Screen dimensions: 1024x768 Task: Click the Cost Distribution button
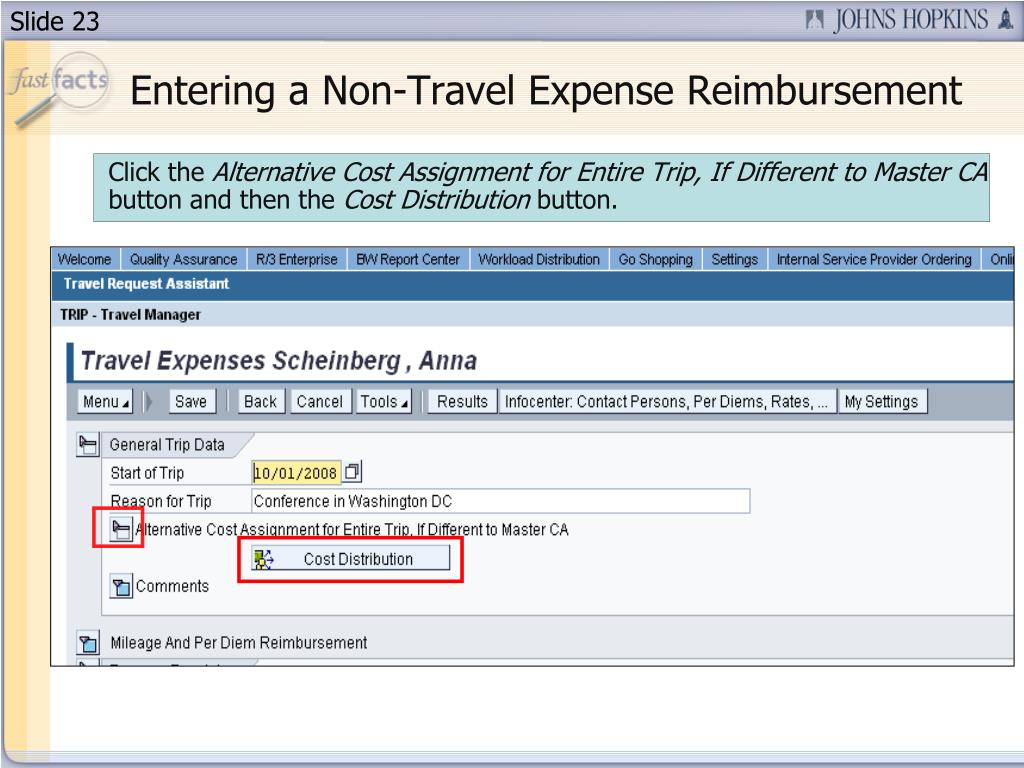351,559
